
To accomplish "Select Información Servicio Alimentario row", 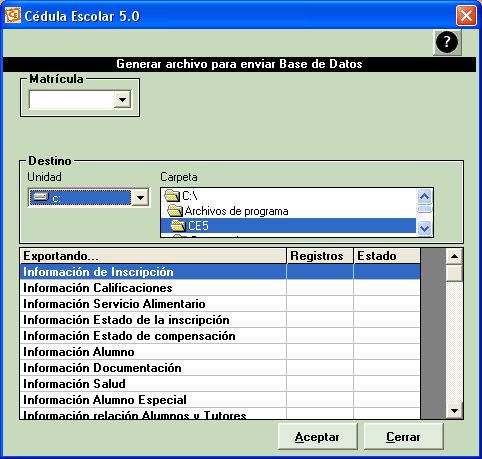I will (220, 304).
